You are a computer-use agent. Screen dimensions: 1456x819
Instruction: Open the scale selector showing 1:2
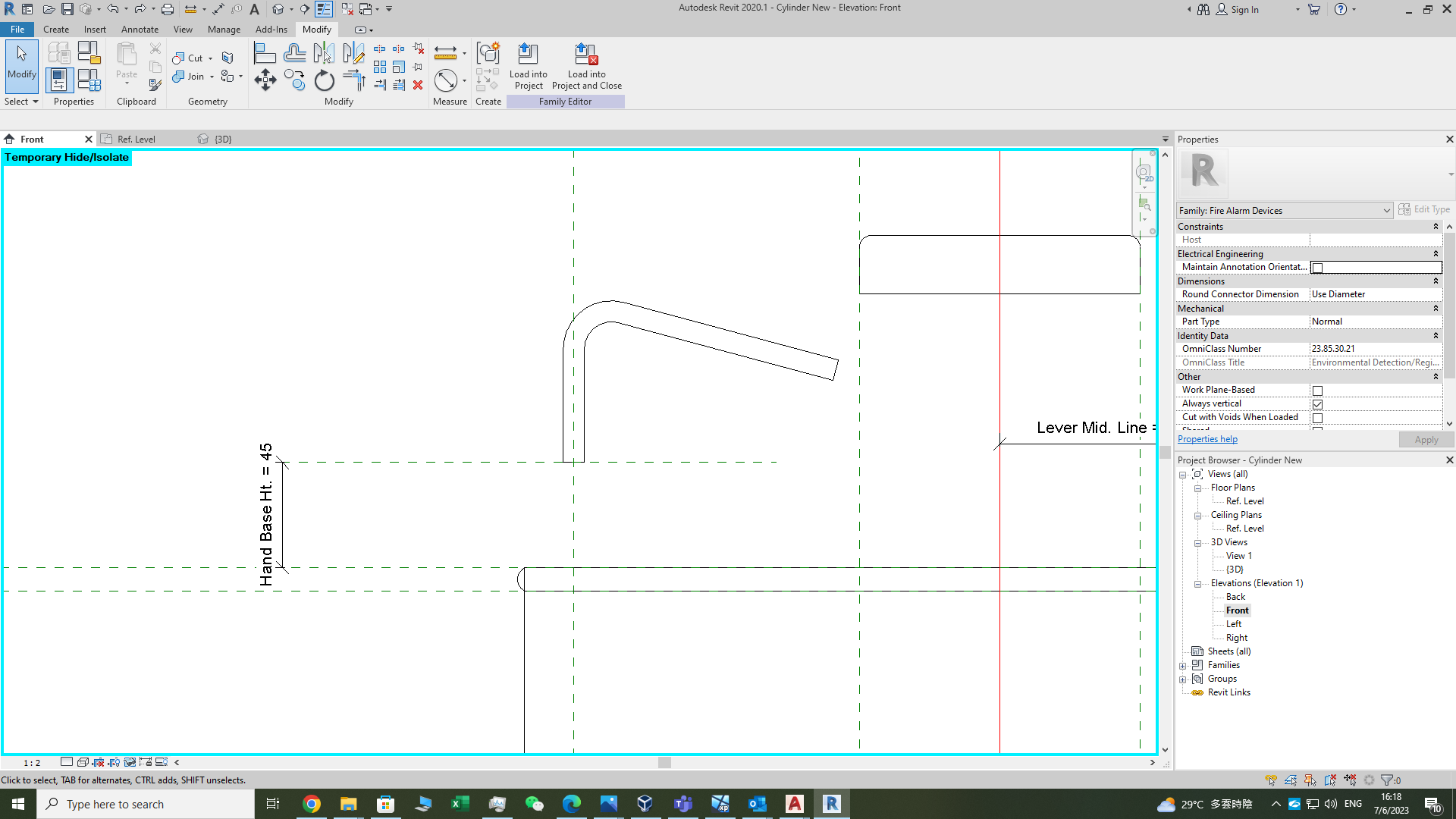tap(31, 762)
